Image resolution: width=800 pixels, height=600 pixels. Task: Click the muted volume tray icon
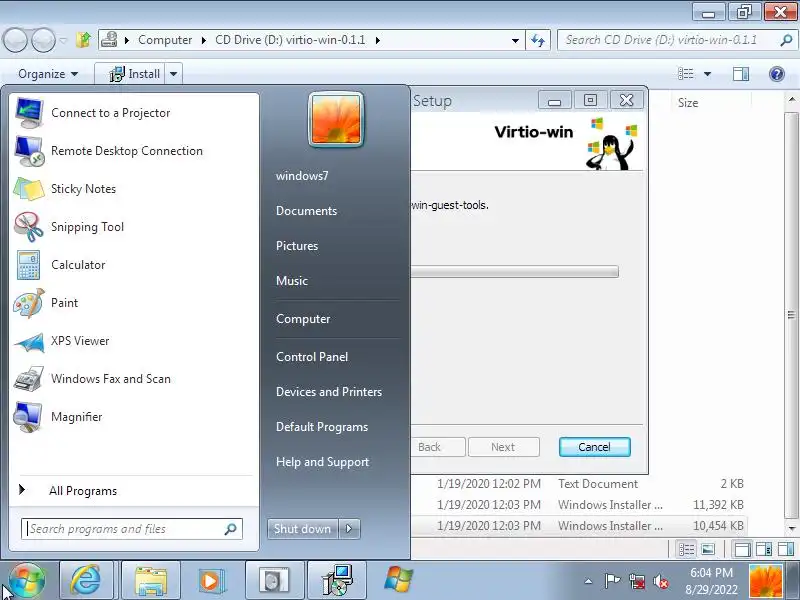661,581
